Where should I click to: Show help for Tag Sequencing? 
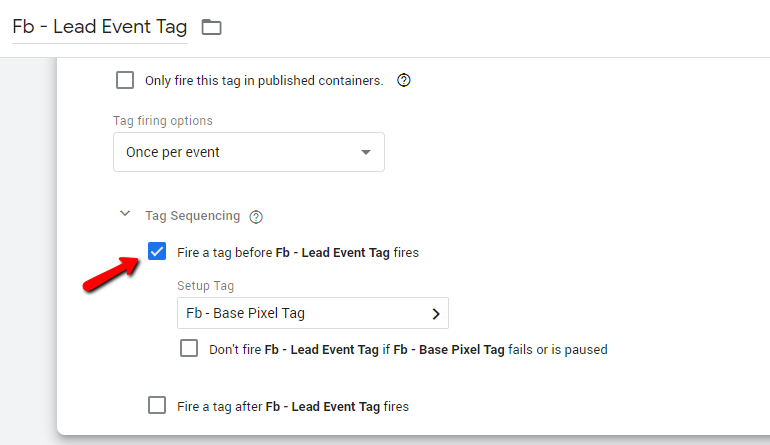(256, 217)
